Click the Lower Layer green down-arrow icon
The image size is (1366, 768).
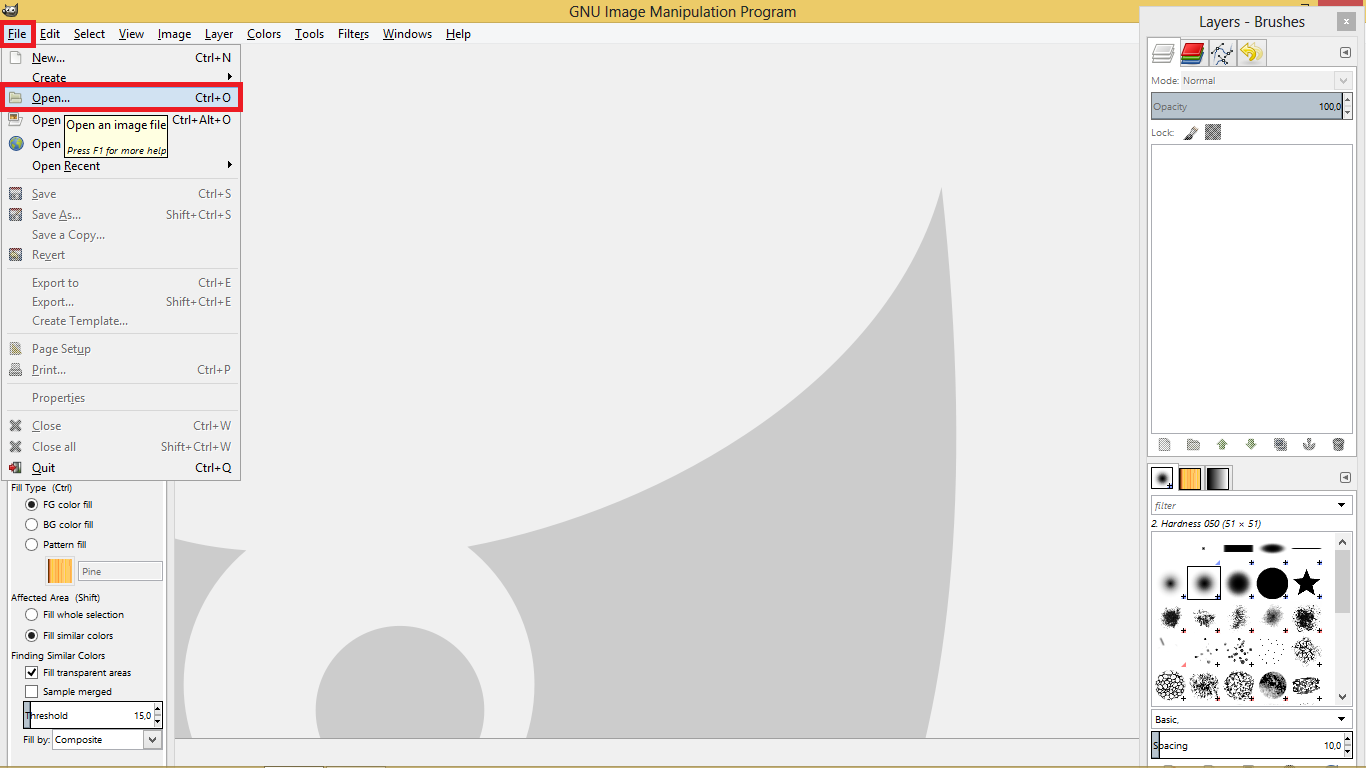(1251, 444)
